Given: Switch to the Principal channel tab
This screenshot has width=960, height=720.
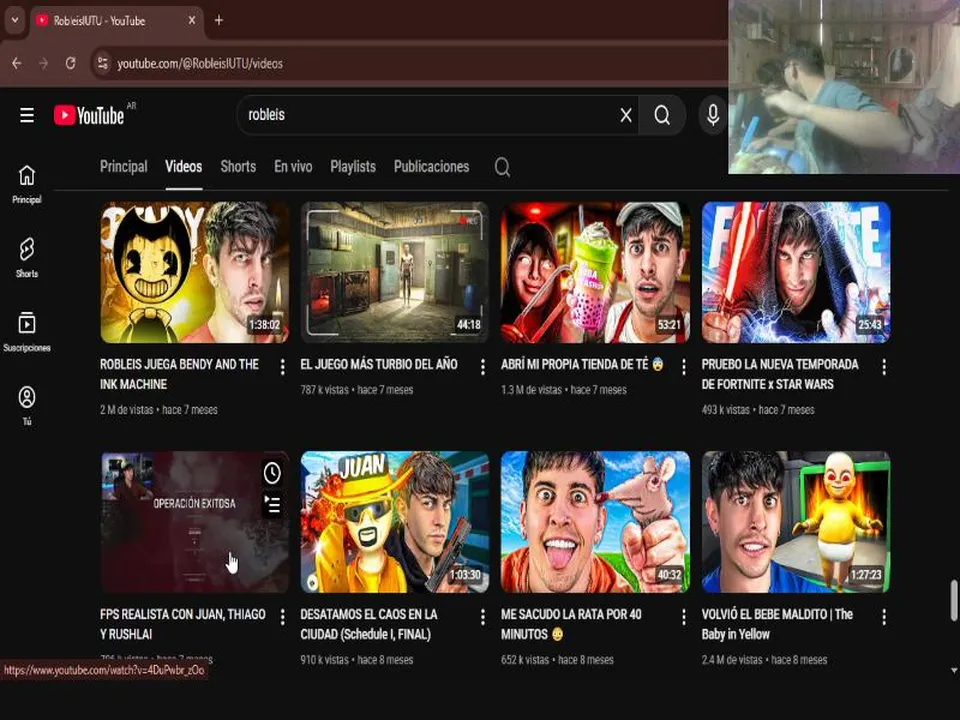Looking at the screenshot, I should coord(124,167).
